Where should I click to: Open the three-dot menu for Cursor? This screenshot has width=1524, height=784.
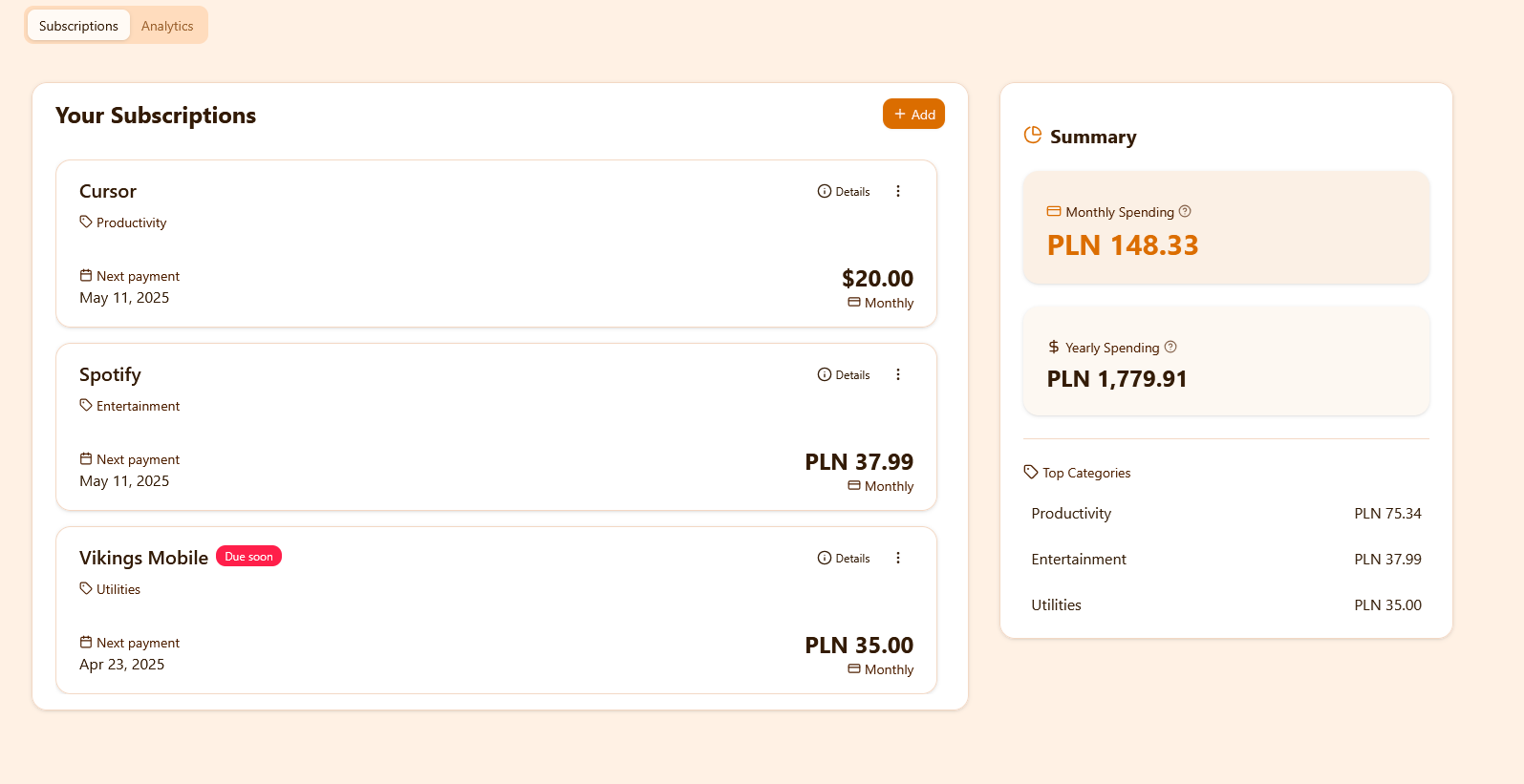pos(898,191)
